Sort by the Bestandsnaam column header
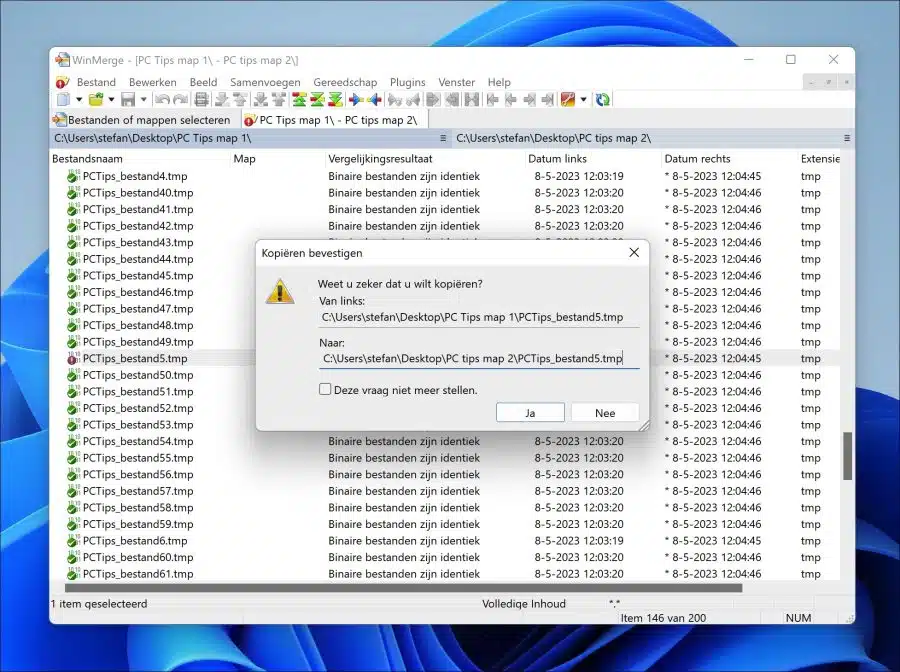This screenshot has height=672, width=900. coord(140,159)
